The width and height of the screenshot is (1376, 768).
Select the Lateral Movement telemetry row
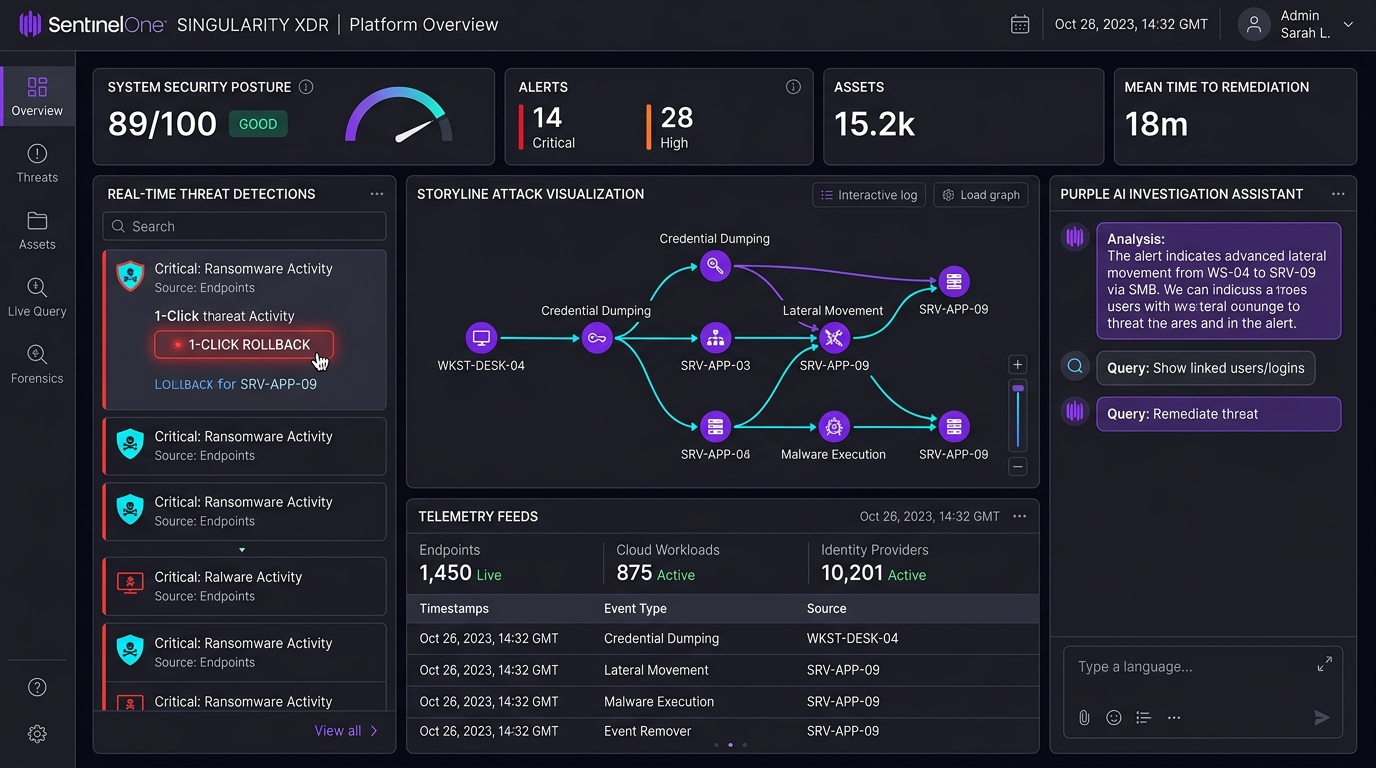click(x=722, y=670)
